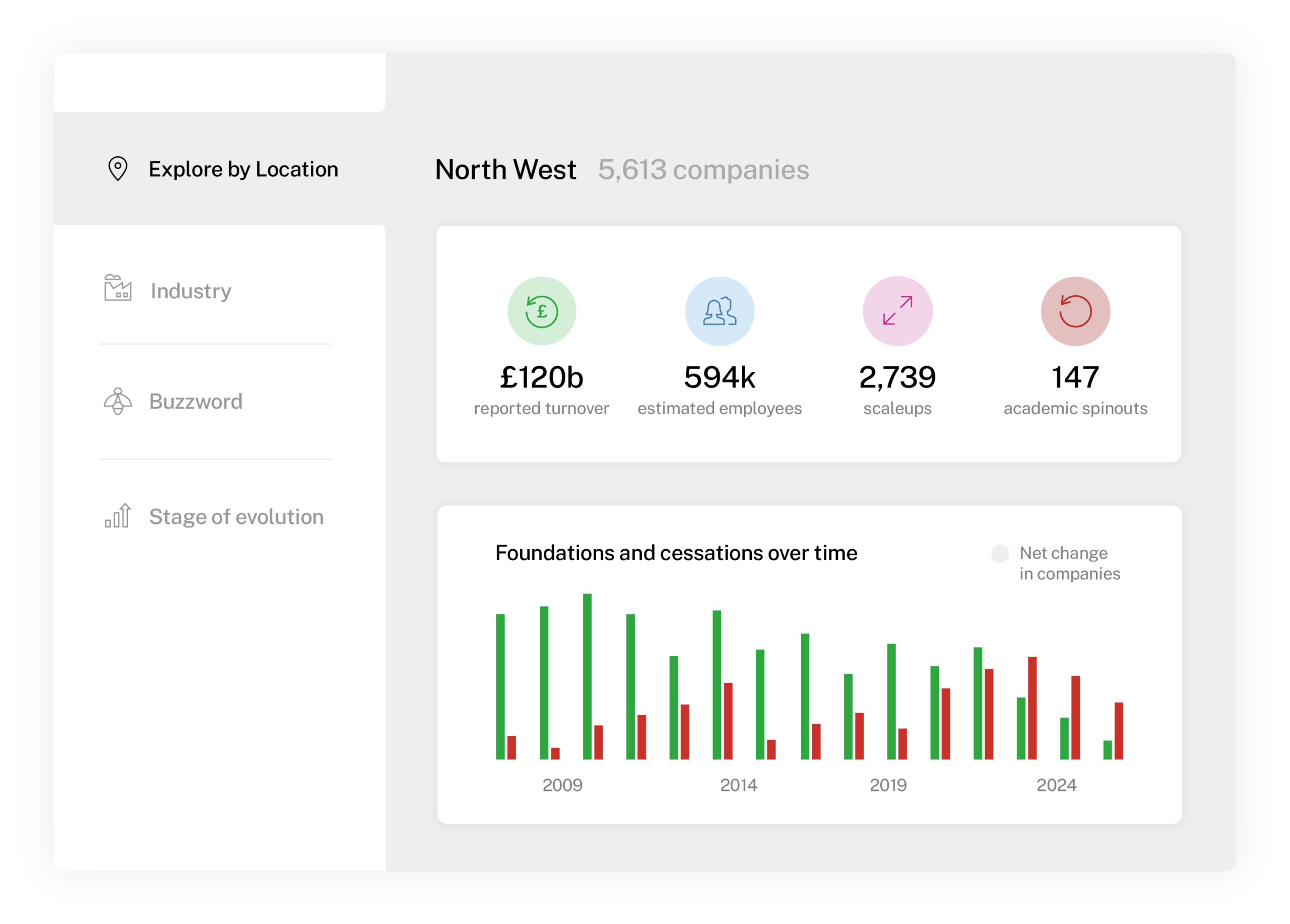Click the academic spinouts label
The image size is (1290, 924).
coord(1075,409)
